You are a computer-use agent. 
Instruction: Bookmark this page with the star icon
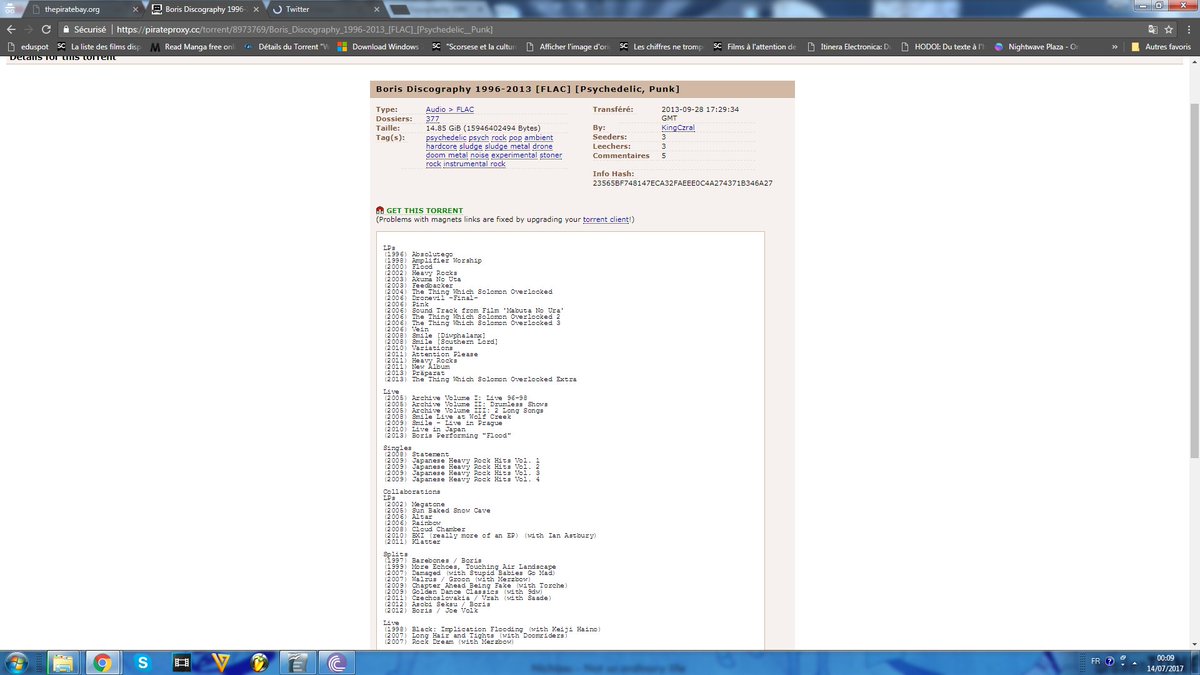pos(1171,29)
